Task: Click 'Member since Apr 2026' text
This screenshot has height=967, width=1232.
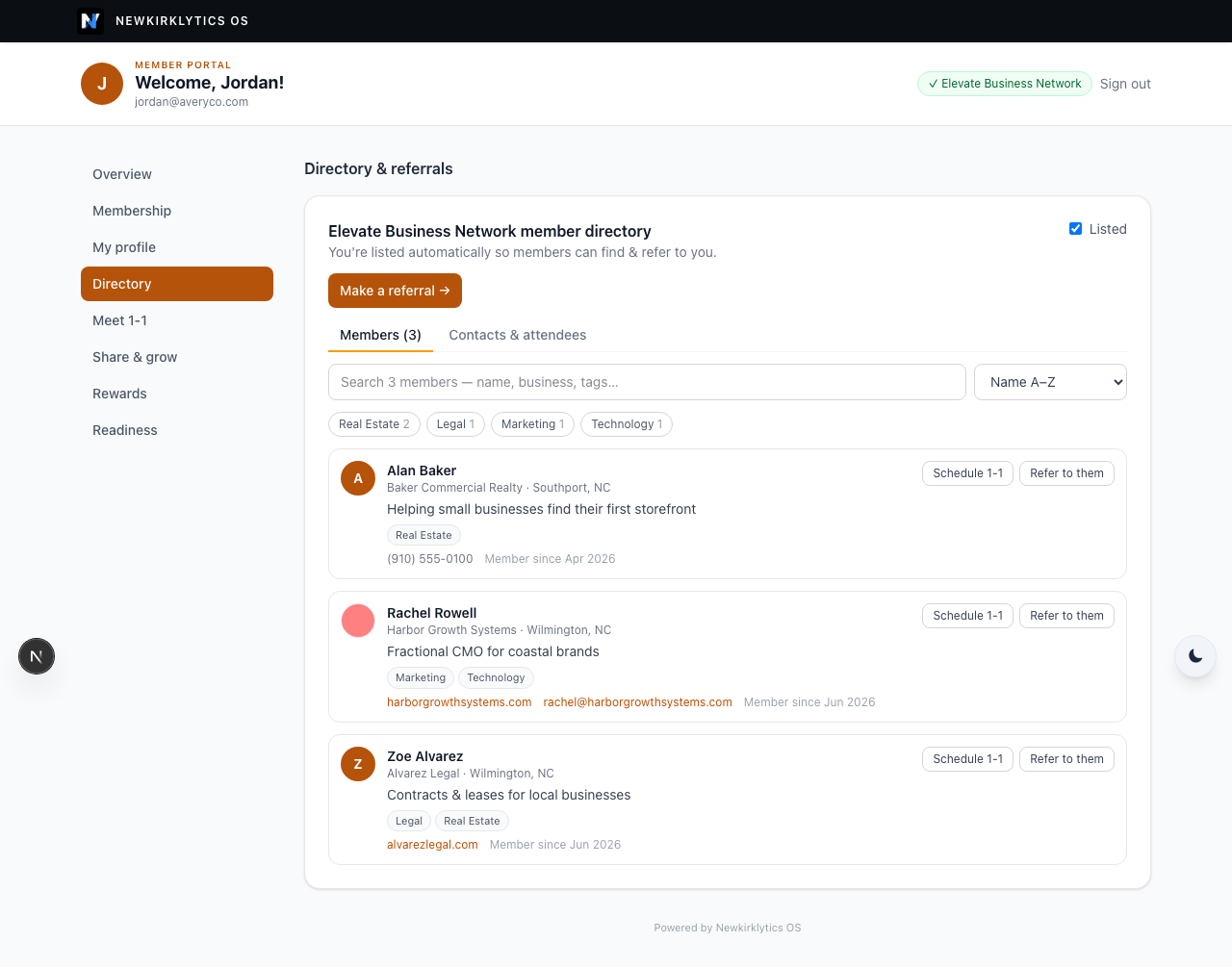Action: point(550,559)
